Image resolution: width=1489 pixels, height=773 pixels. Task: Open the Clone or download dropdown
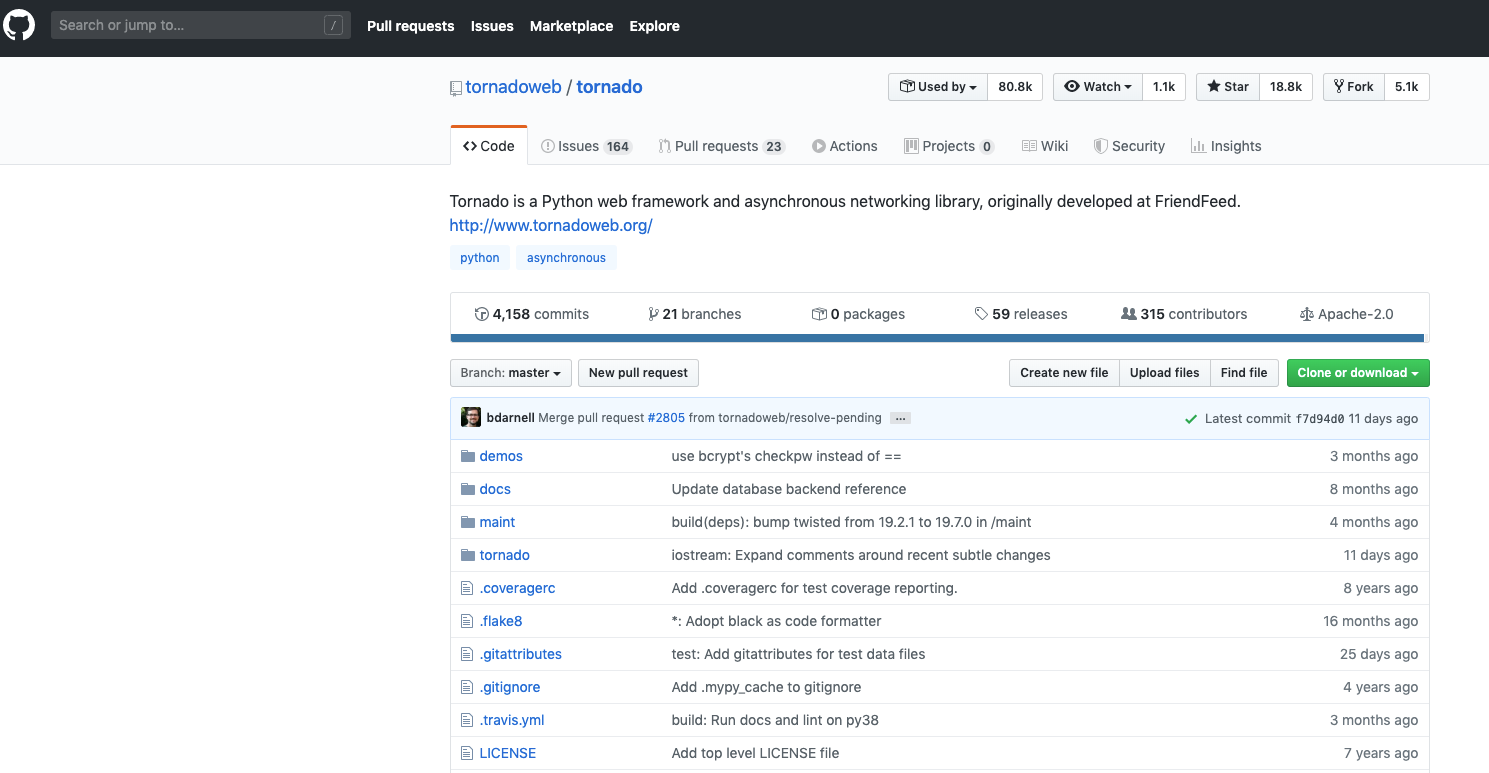click(x=1358, y=373)
